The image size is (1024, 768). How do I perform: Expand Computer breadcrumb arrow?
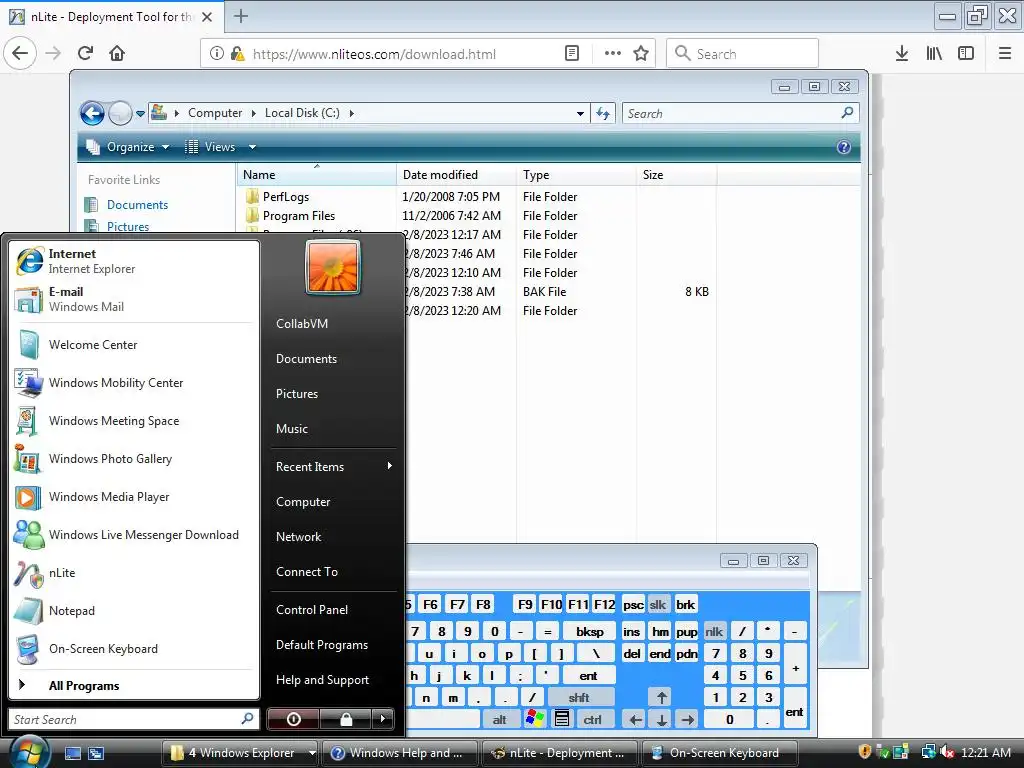click(x=253, y=113)
